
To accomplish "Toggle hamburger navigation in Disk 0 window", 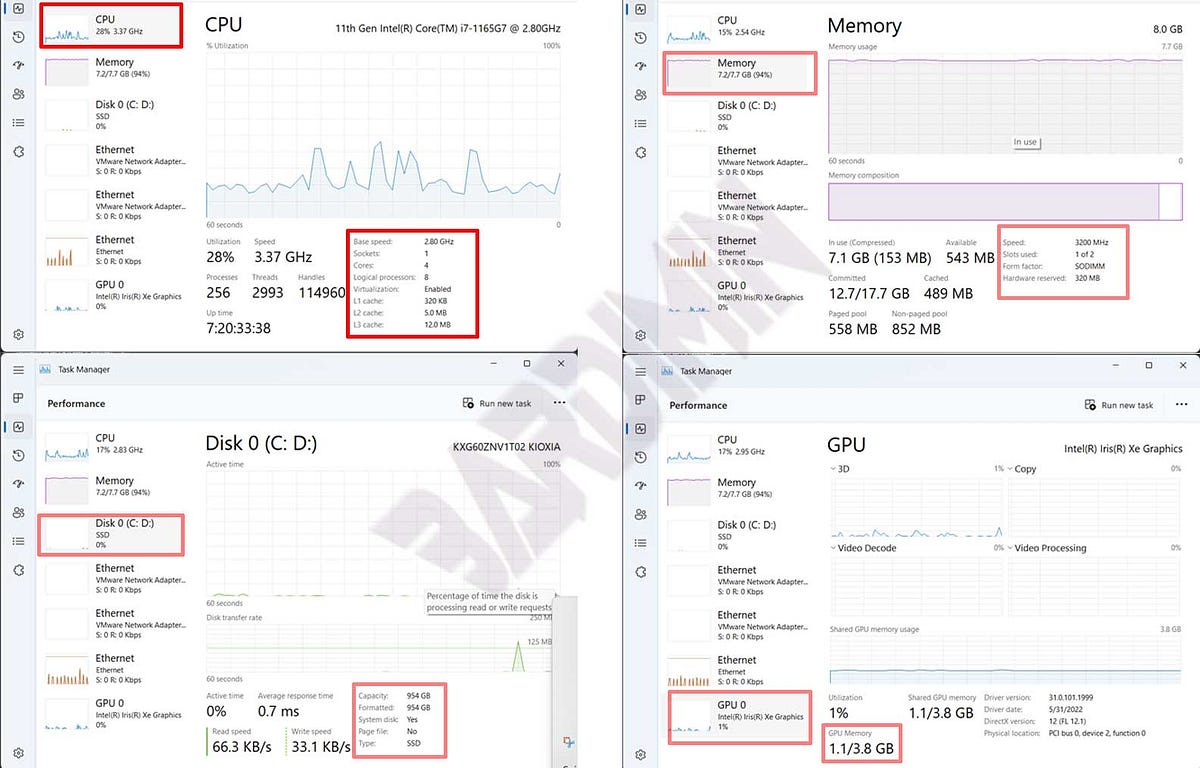I will coord(18,369).
